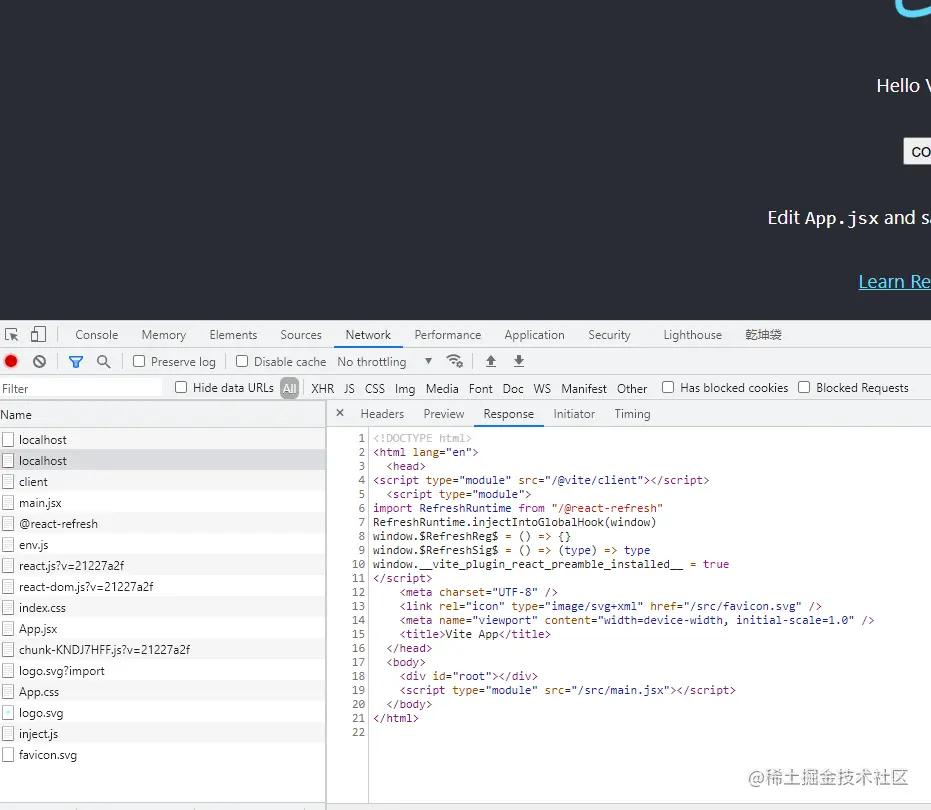931x810 pixels.
Task: Open the Elements tab
Action: coord(233,335)
